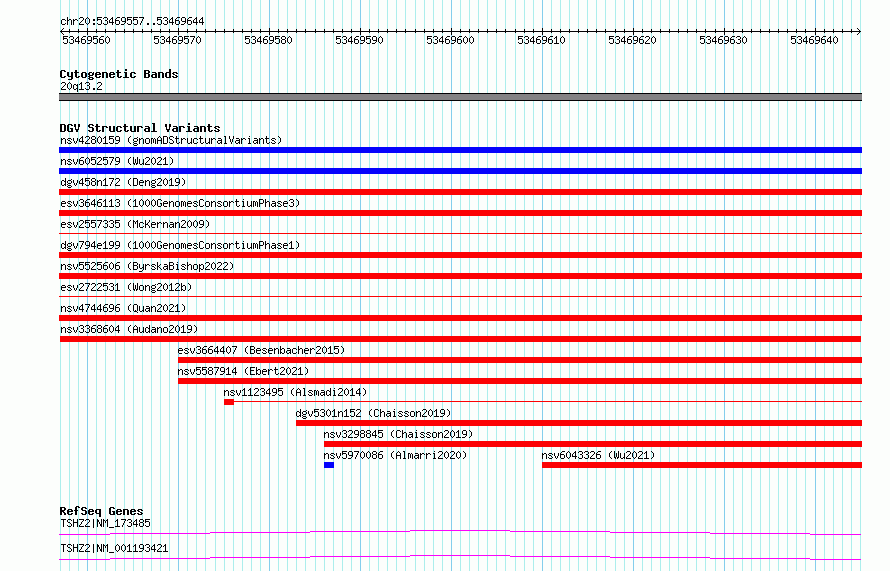Screen dimensions: 890x571
Task: Select the nsv6052579 (Wu2021) variant label
Action: click(x=117, y=161)
